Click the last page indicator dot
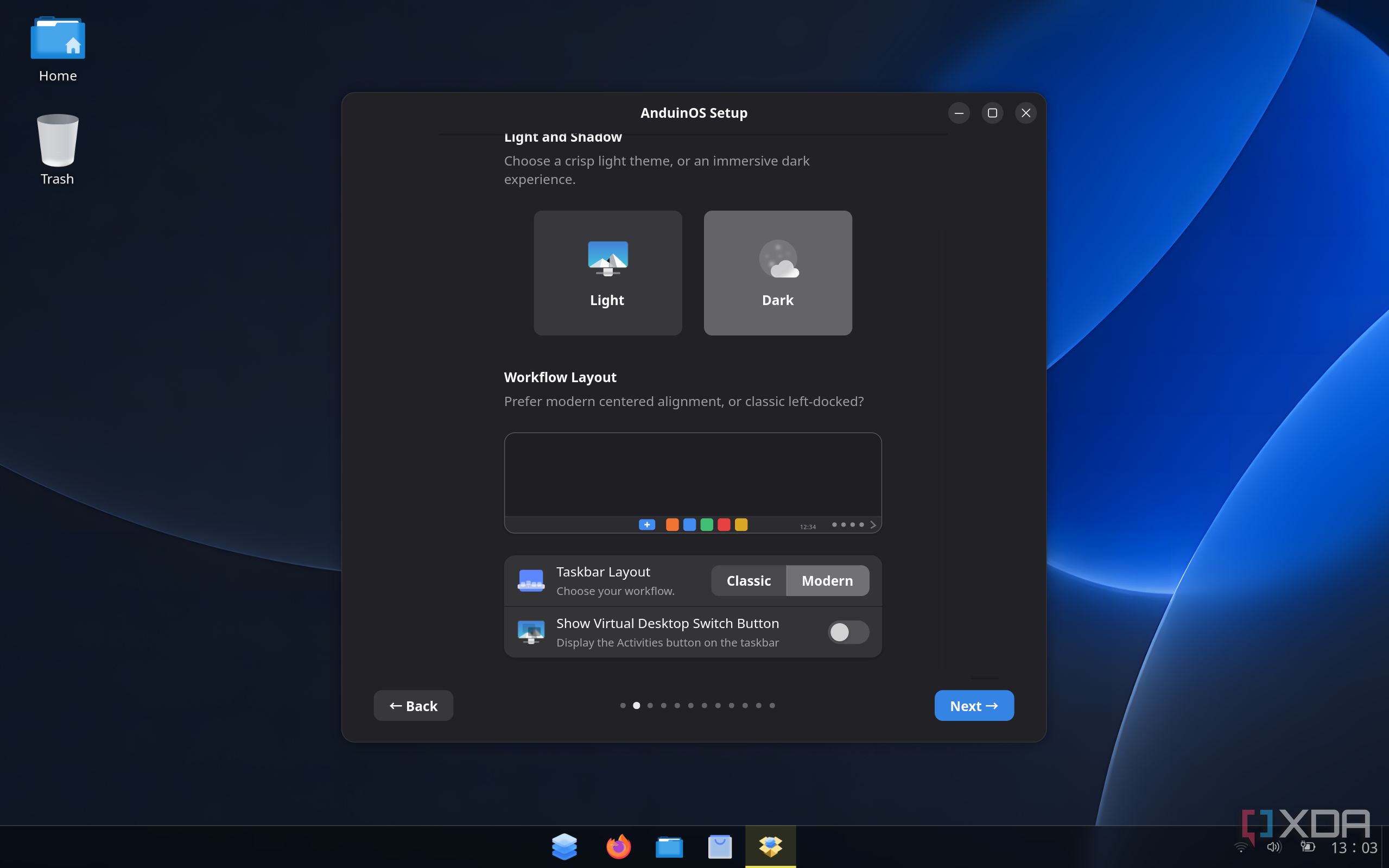Screen dimensions: 1389x868 click(x=772, y=706)
